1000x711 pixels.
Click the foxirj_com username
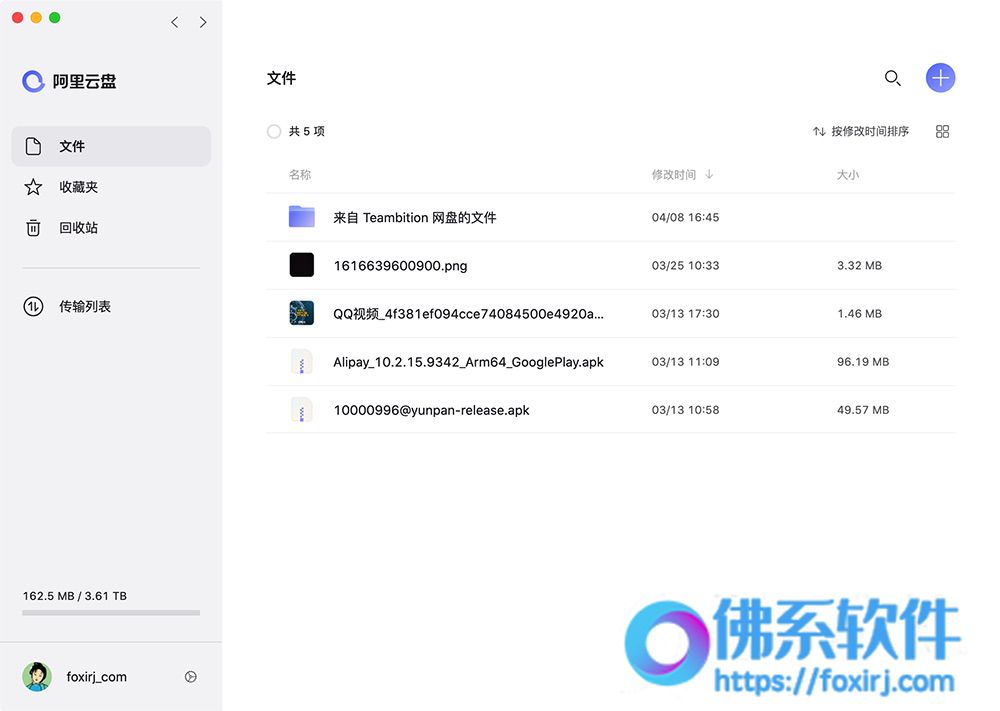pos(96,677)
